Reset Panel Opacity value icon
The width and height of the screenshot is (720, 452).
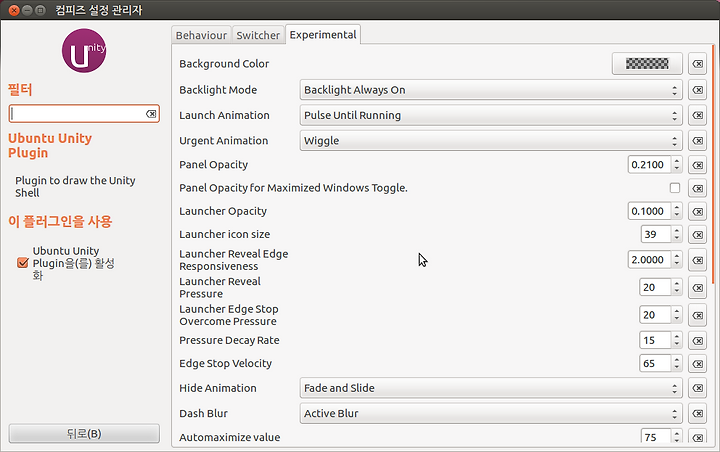point(698,165)
